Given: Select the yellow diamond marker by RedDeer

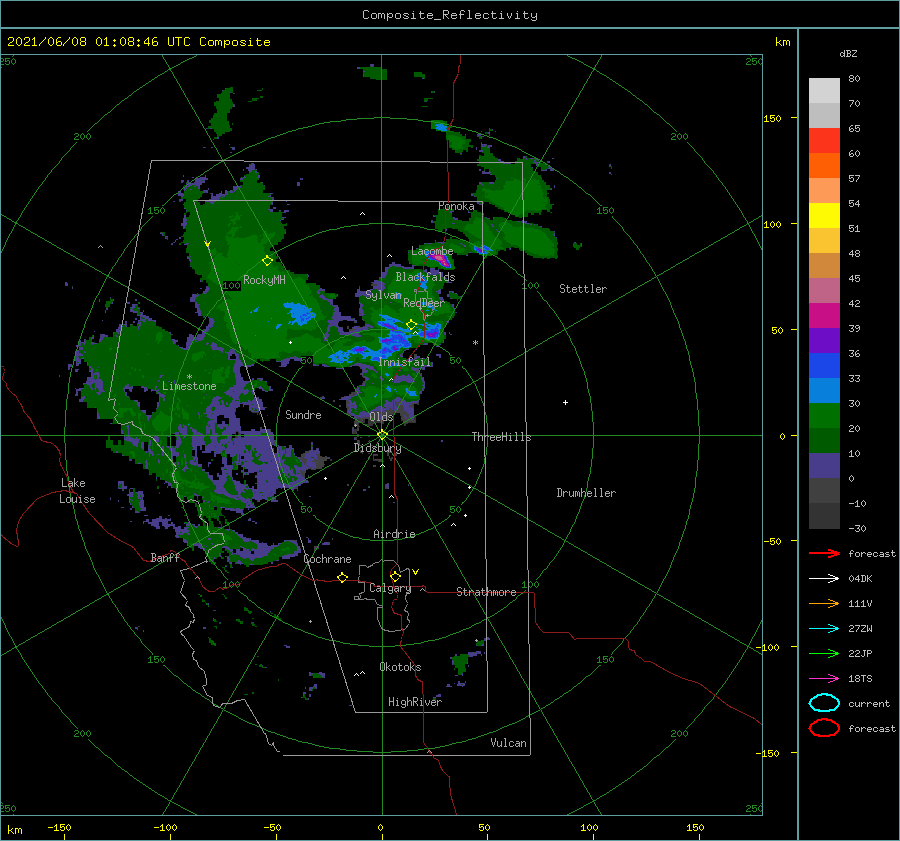Looking at the screenshot, I should pyautogui.click(x=411, y=325).
